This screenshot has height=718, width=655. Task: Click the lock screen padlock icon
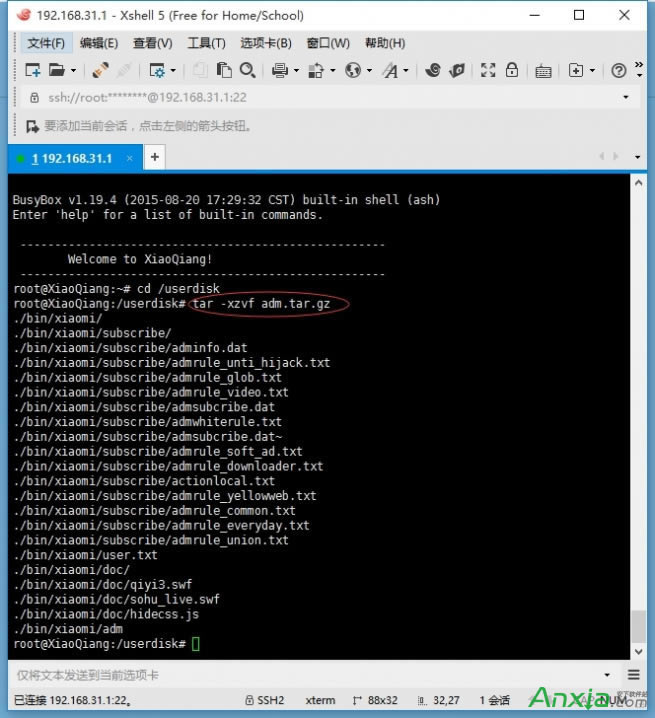point(512,70)
